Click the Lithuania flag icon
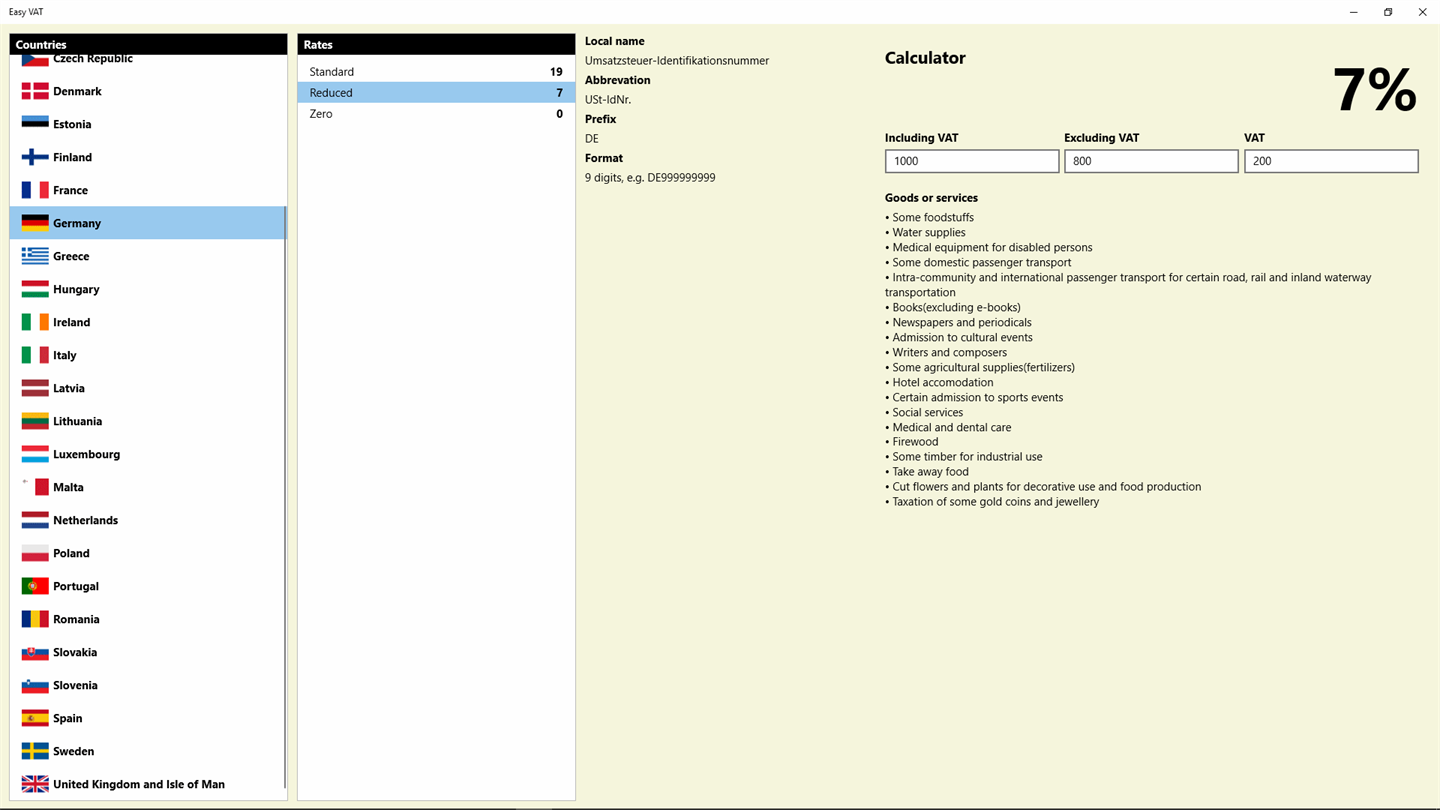Image resolution: width=1440 pixels, height=810 pixels. coord(35,421)
